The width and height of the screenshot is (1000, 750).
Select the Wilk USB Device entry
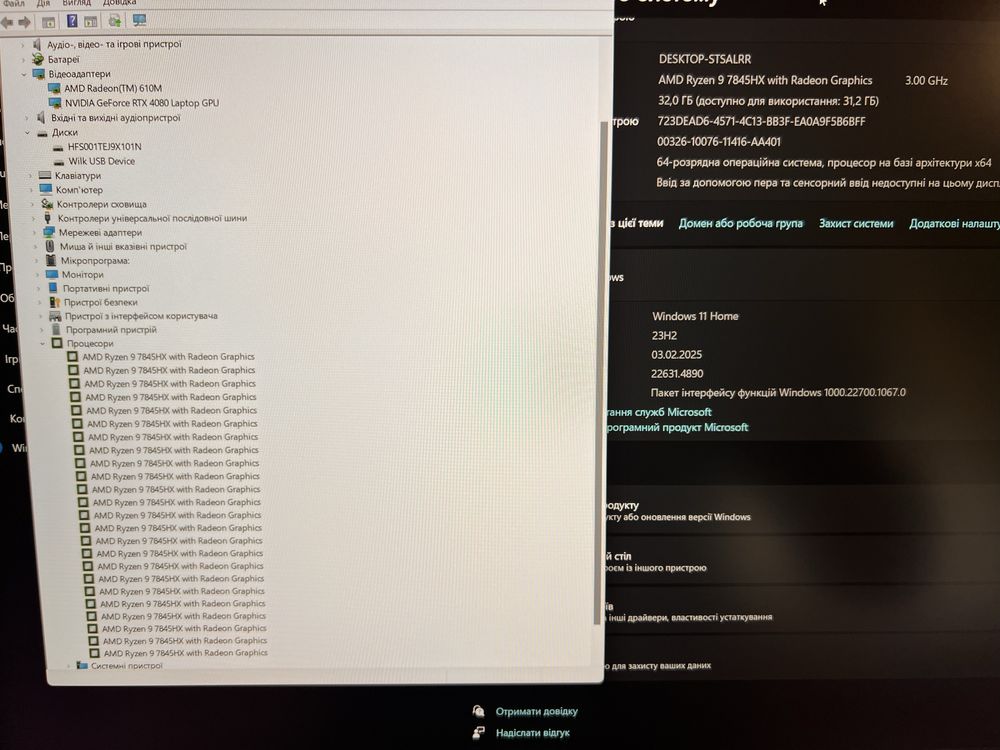pyautogui.click(x=101, y=161)
